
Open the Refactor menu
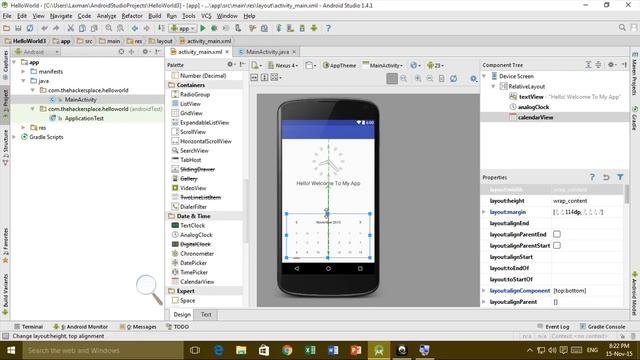pos(132,16)
